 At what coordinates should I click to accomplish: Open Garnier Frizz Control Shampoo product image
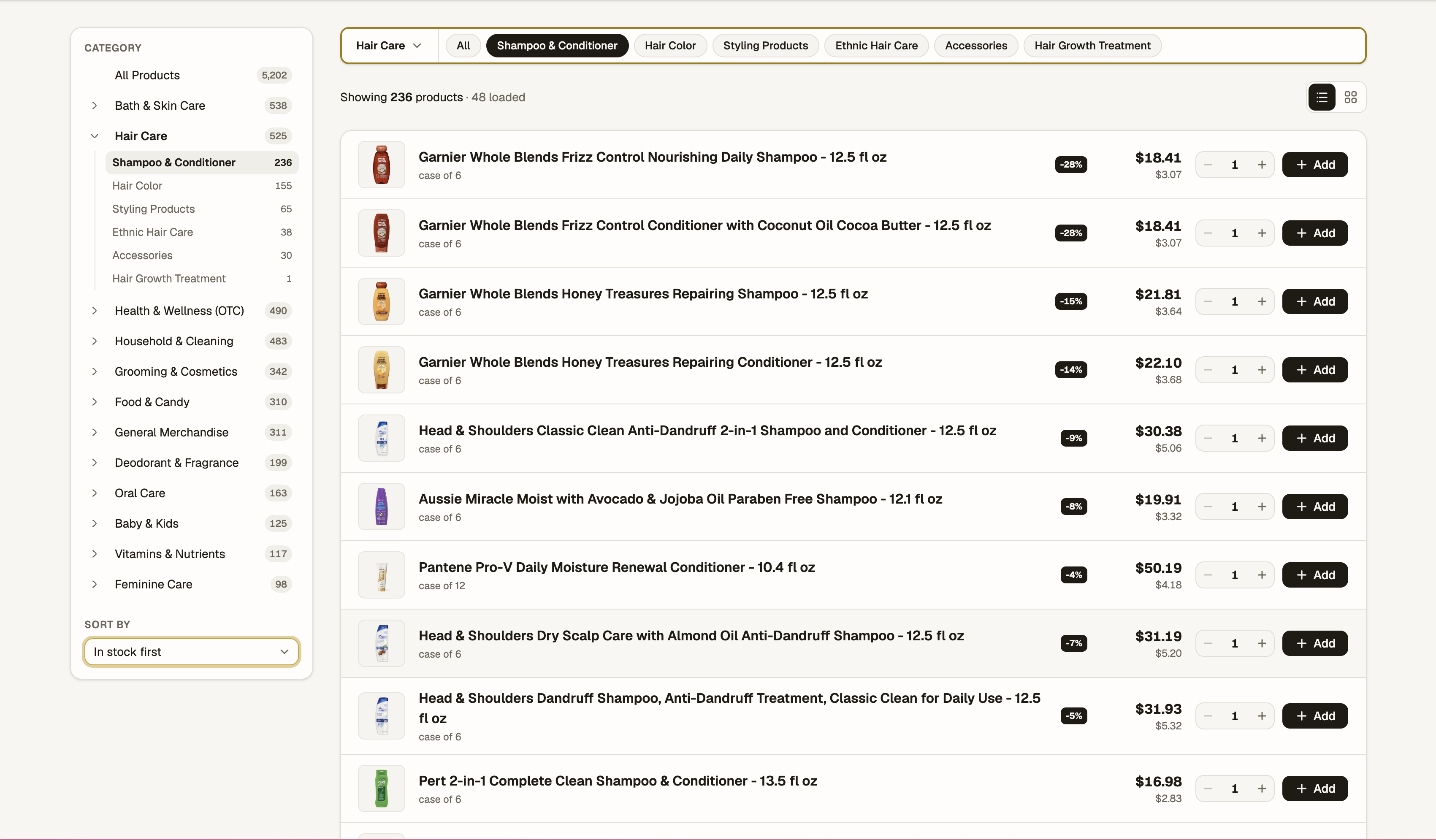(381, 165)
